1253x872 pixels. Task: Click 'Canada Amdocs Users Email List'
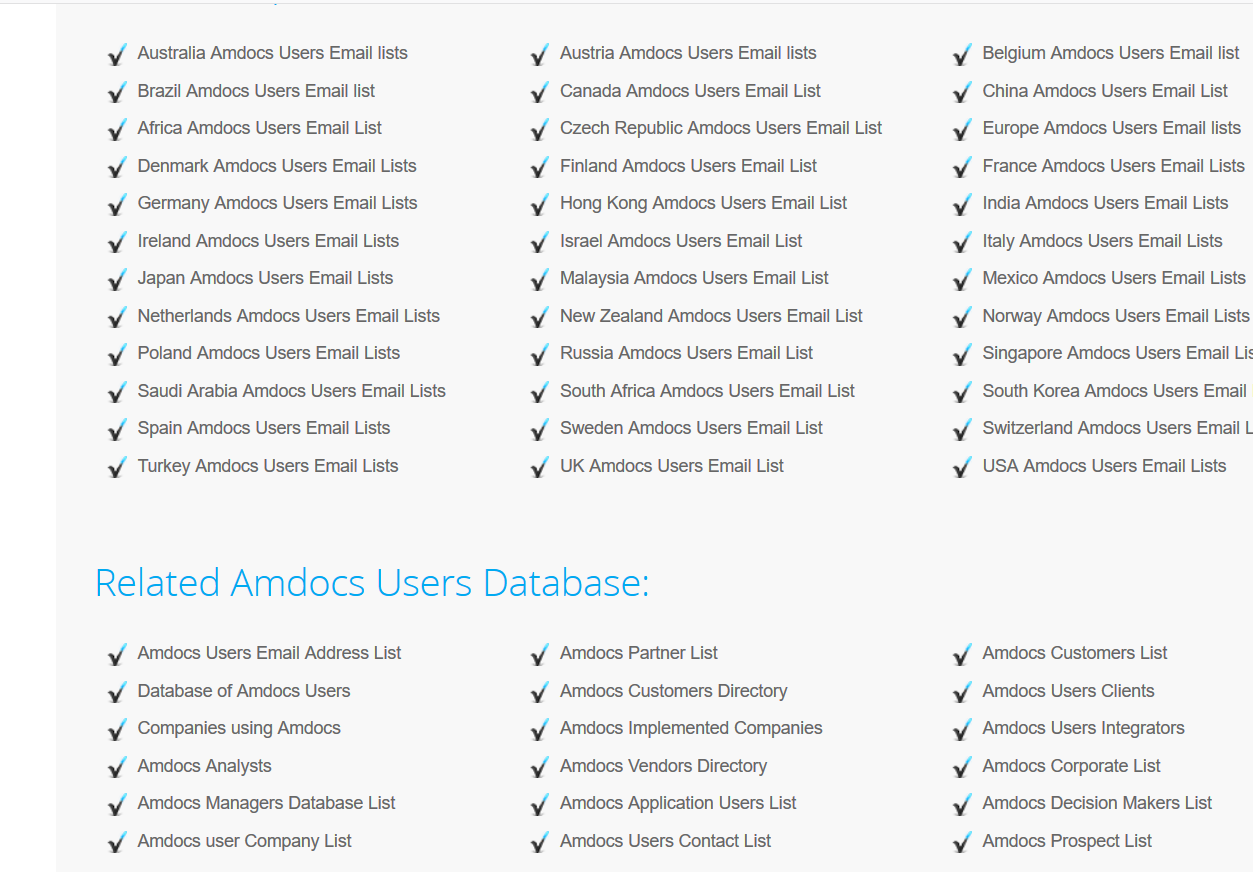click(x=690, y=91)
